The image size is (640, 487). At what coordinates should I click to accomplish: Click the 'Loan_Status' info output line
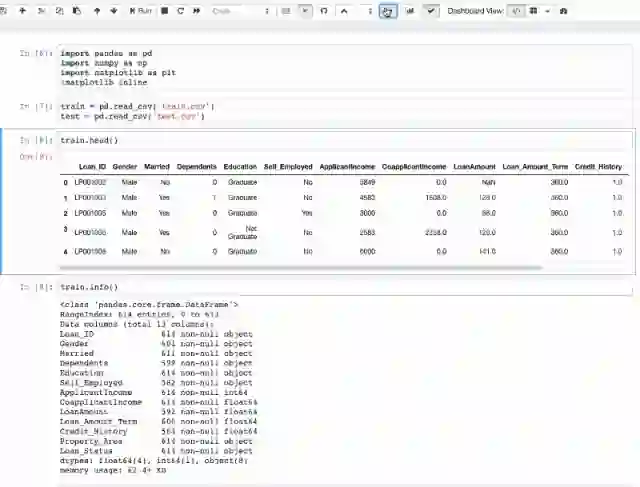tap(156, 451)
